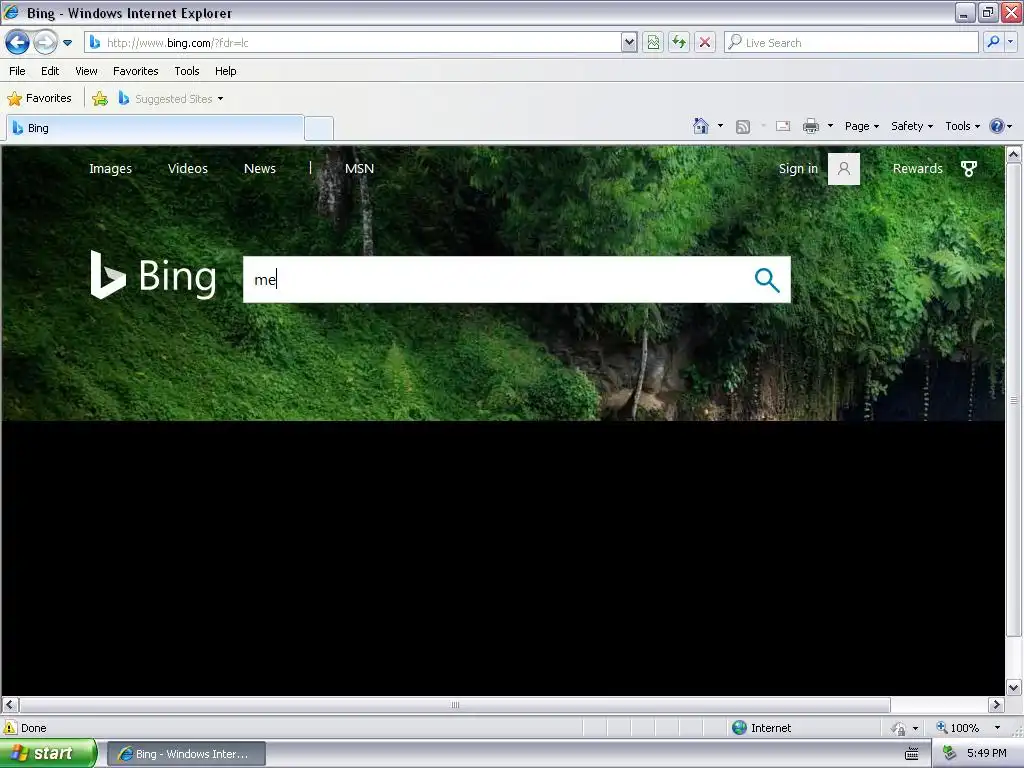Viewport: 1024px width, 768px height.
Task: Open the zoom level 100% control
Action: [x=958, y=728]
